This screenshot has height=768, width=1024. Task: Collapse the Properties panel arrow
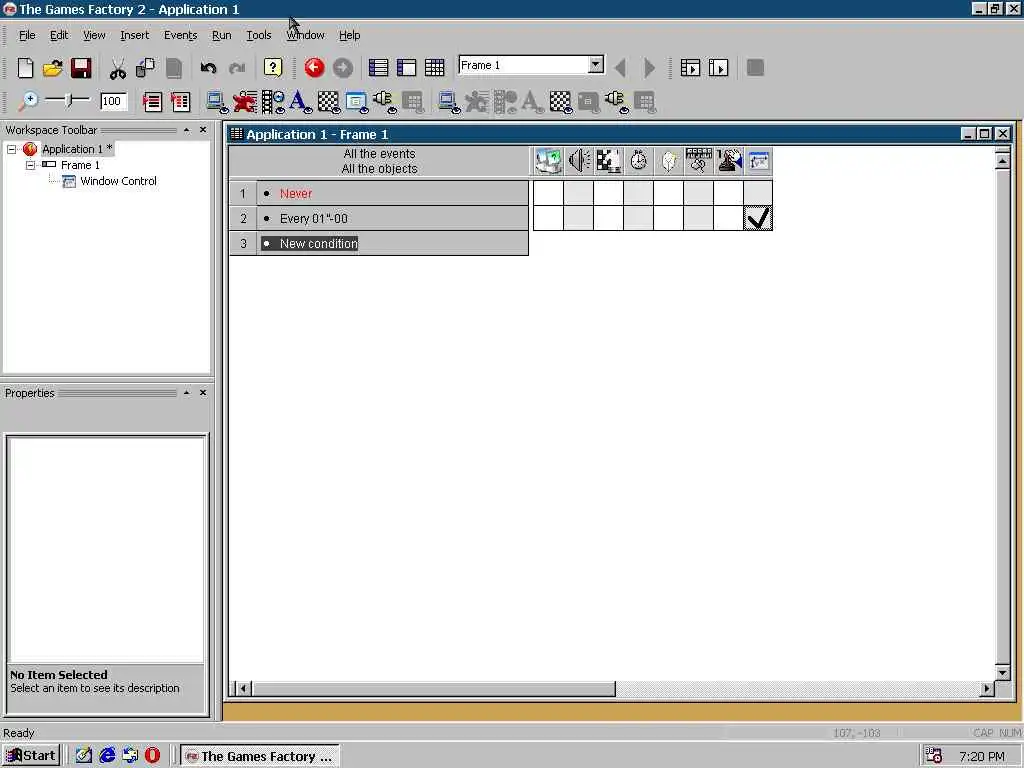coord(187,392)
